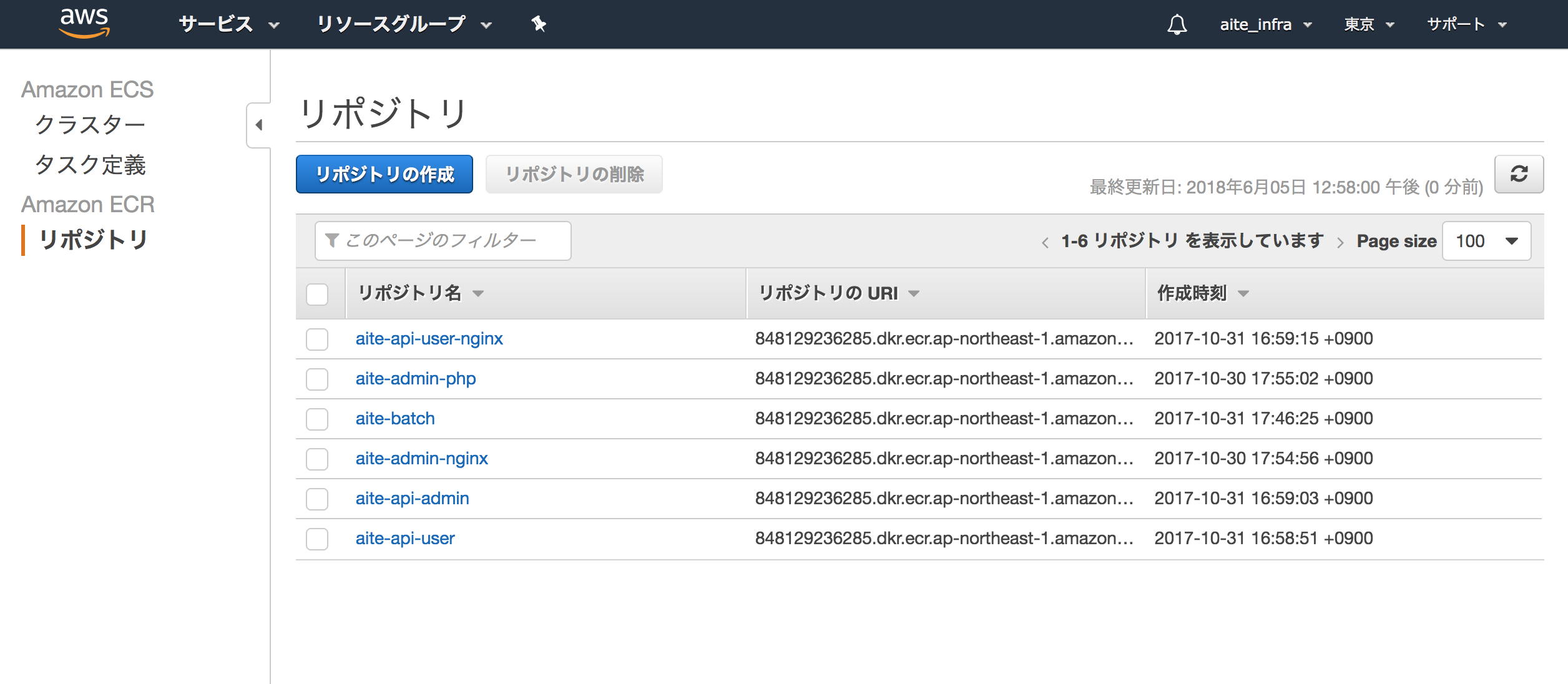The image size is (1568, 684).
Task: Refresh the repository list
Action: click(x=1519, y=174)
